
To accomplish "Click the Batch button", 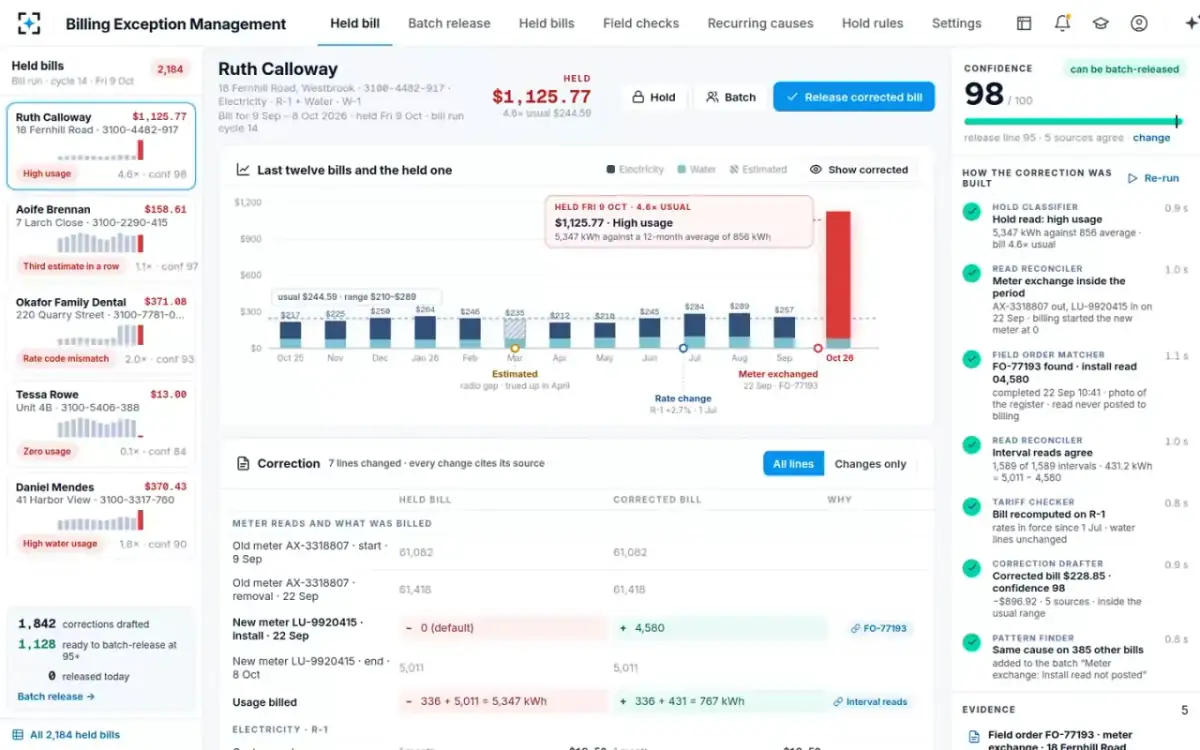I will pyautogui.click(x=731, y=97).
